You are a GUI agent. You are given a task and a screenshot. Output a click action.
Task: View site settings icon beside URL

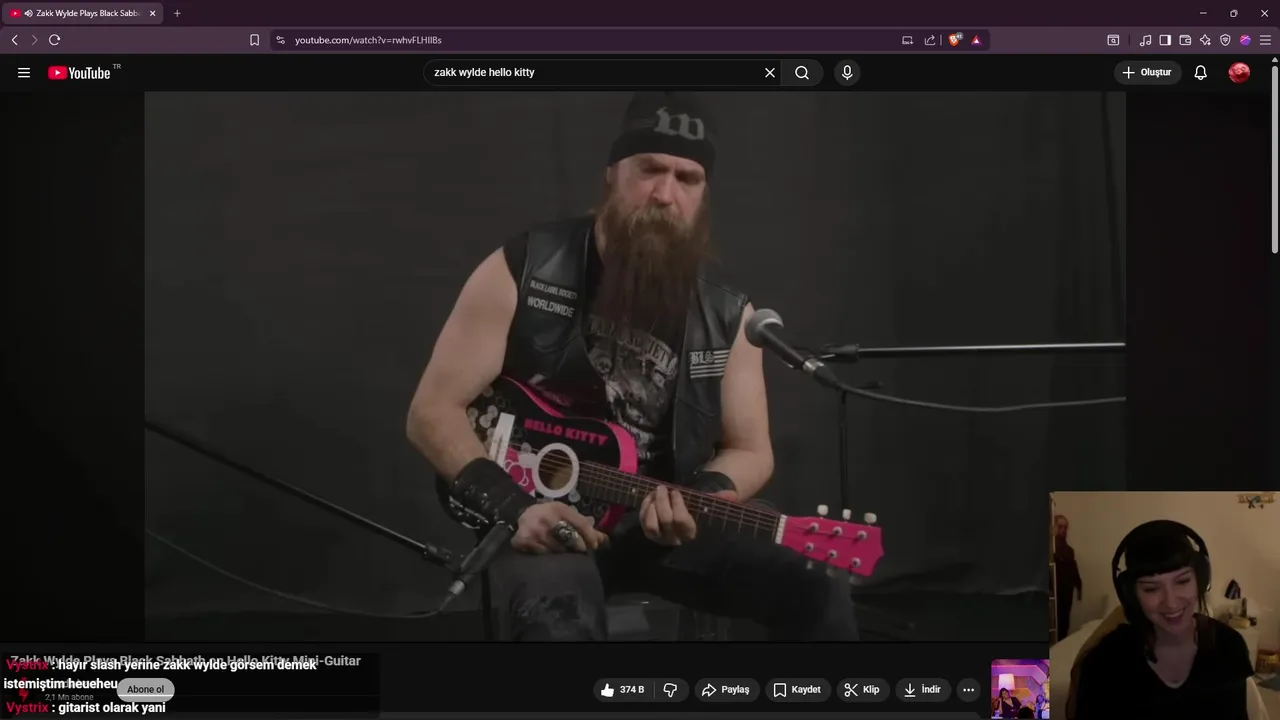pyautogui.click(x=280, y=40)
